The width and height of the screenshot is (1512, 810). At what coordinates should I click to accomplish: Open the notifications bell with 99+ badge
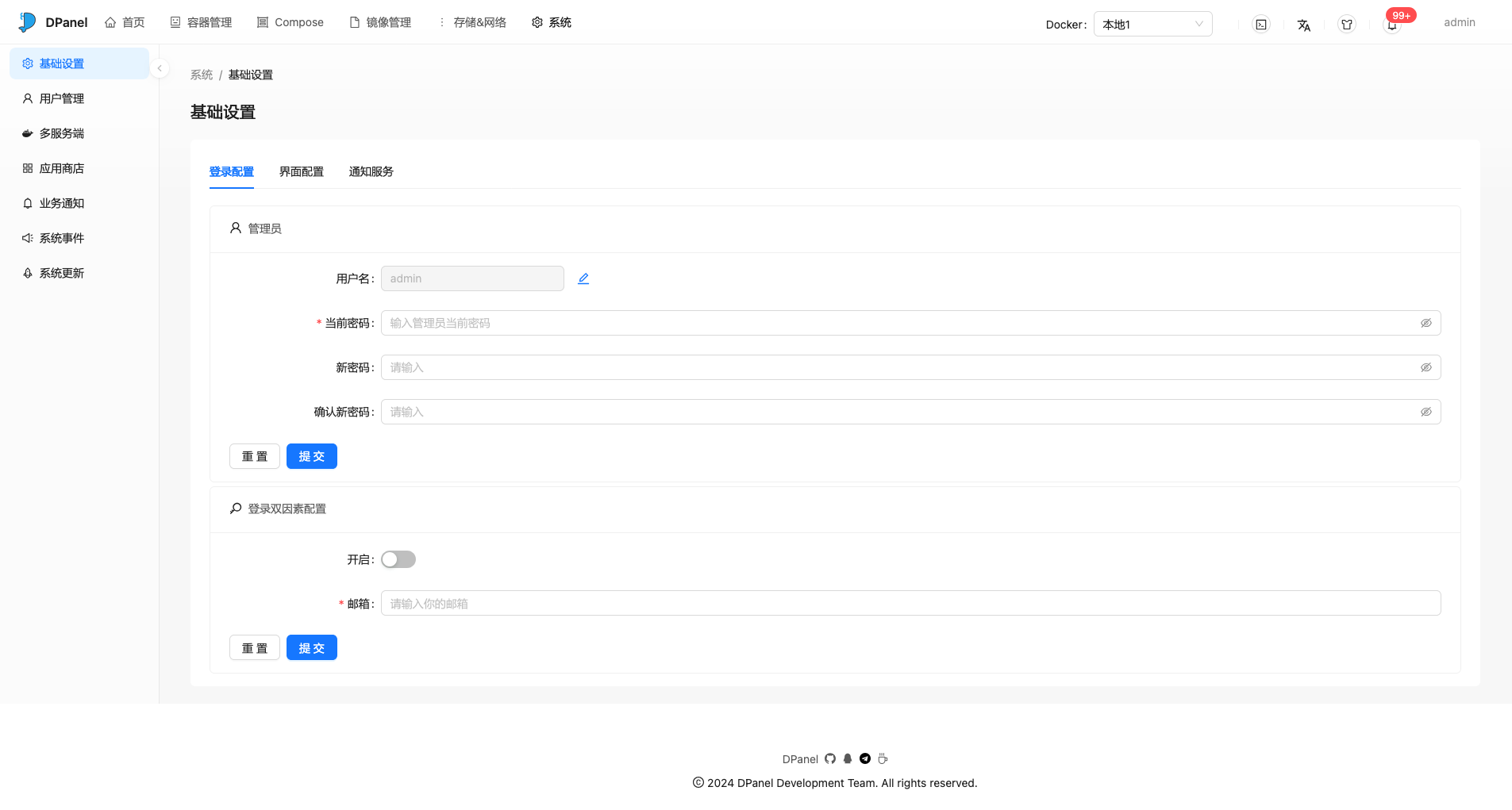pyautogui.click(x=1392, y=25)
